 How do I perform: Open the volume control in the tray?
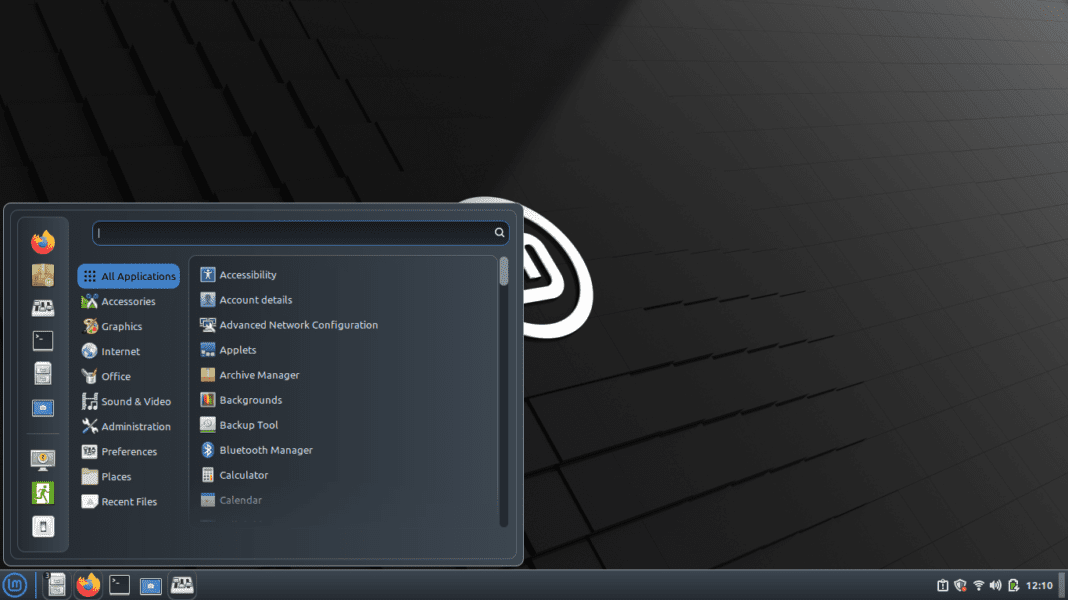click(x=995, y=584)
